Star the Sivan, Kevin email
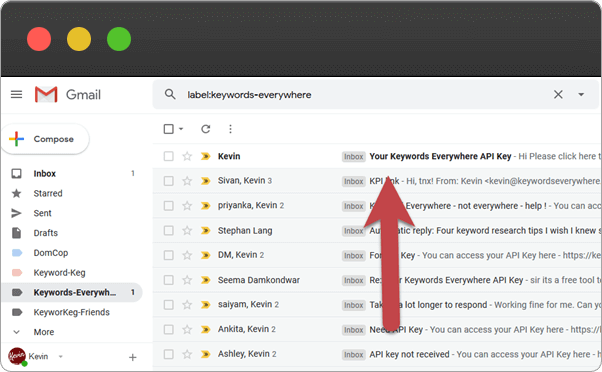This screenshot has height=372, width=602. pyautogui.click(x=187, y=180)
